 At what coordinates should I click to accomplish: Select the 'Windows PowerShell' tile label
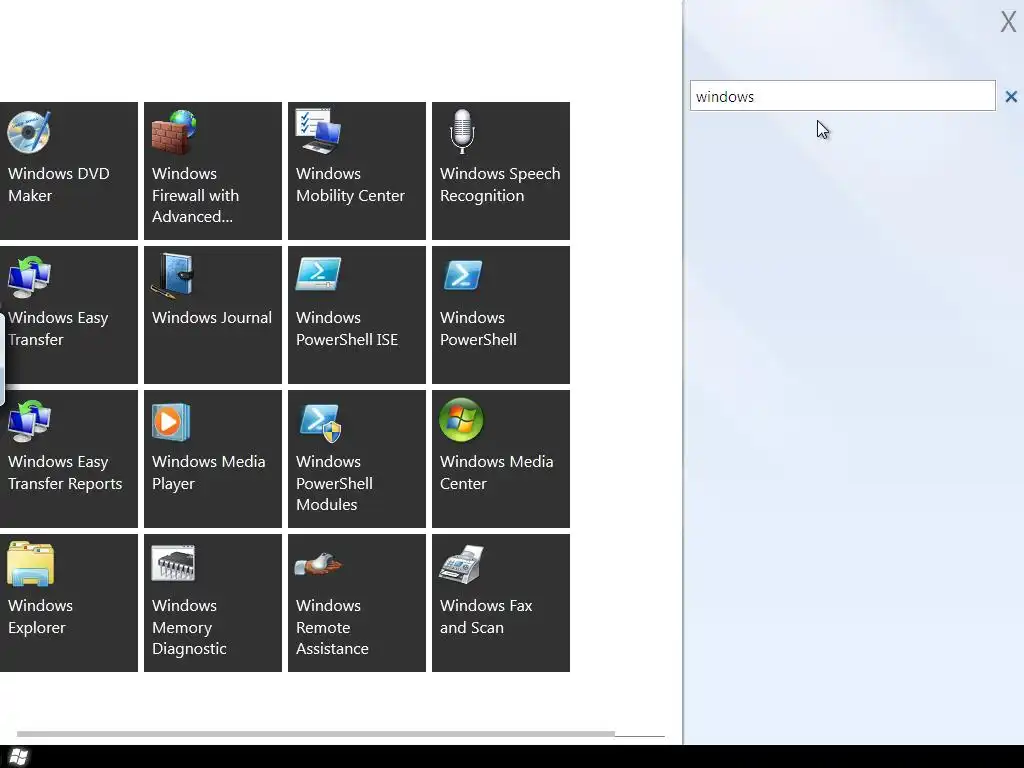coord(478,328)
